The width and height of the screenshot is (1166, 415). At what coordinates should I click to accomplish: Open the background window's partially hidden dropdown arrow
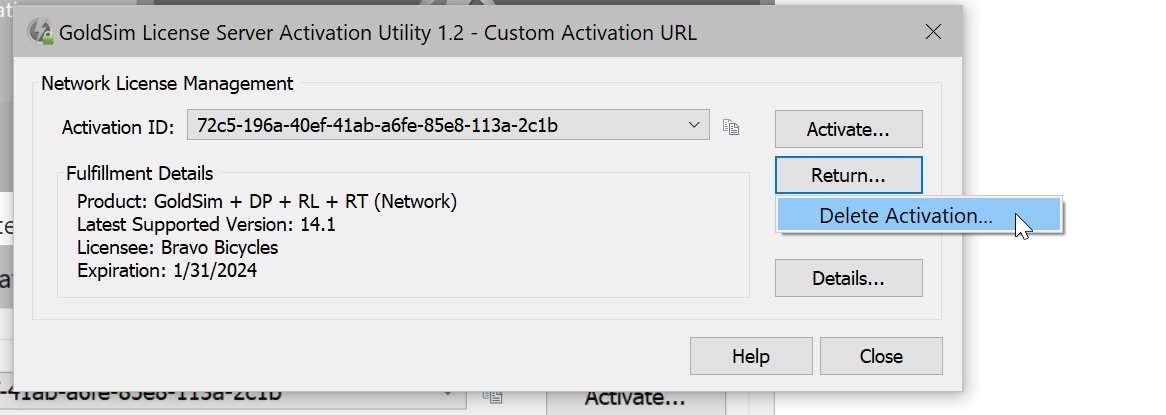click(x=447, y=393)
